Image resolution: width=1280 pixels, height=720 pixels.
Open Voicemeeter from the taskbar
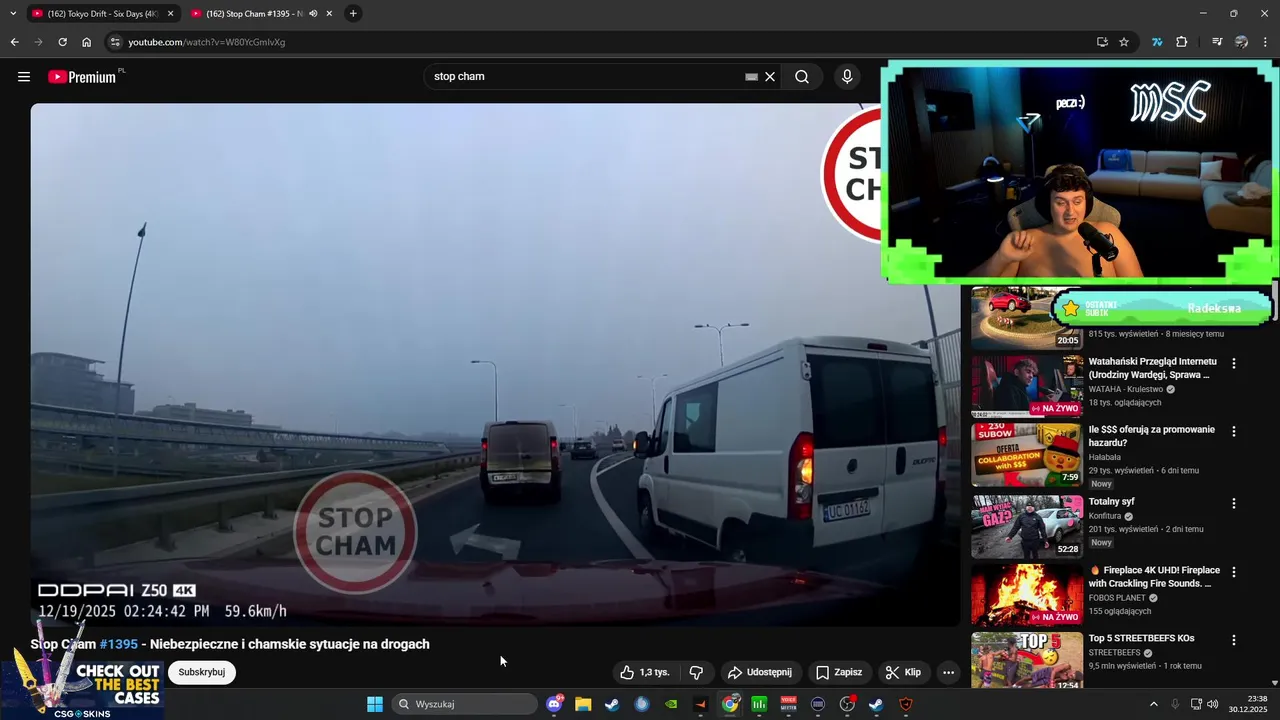coord(789,704)
